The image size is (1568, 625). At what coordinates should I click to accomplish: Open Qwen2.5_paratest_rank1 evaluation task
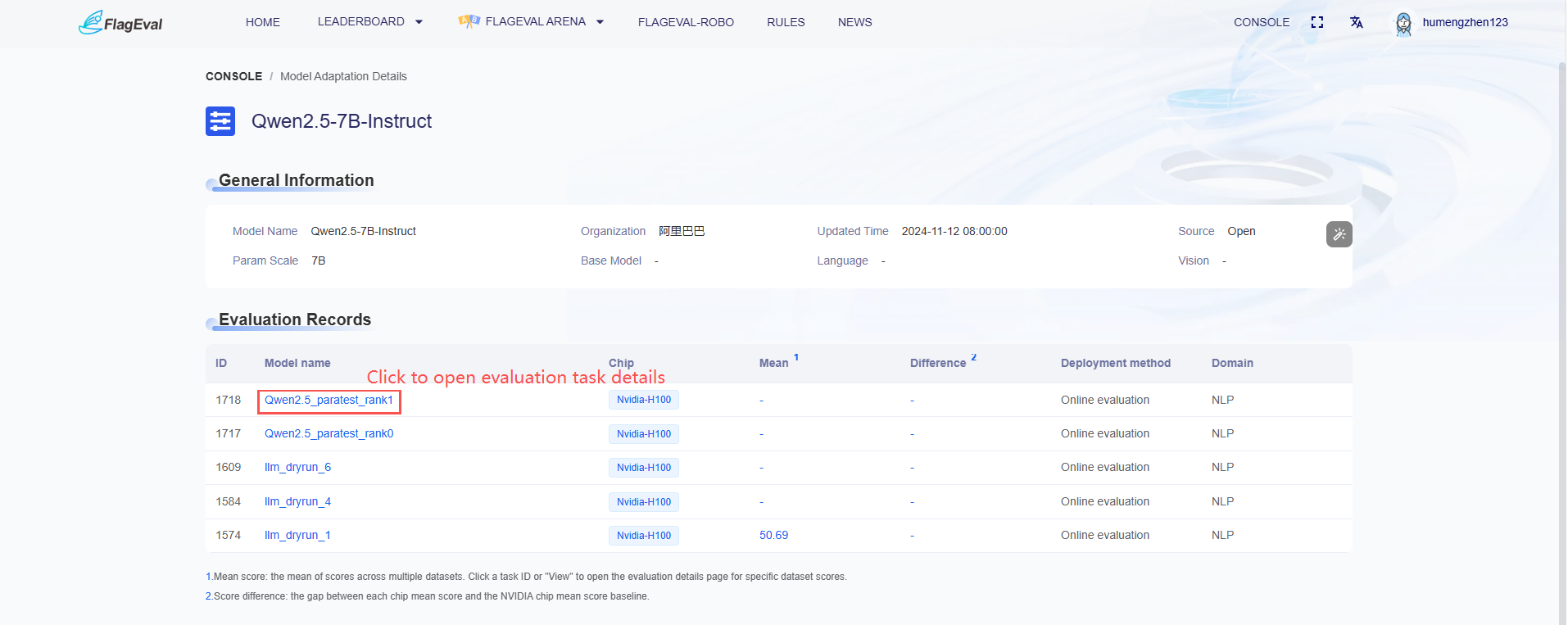pyautogui.click(x=329, y=400)
